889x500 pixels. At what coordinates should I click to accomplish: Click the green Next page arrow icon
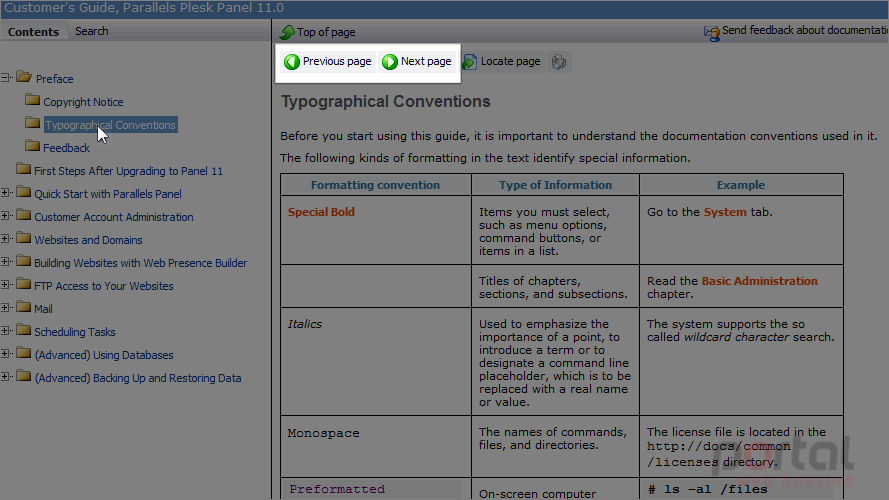tap(390, 62)
